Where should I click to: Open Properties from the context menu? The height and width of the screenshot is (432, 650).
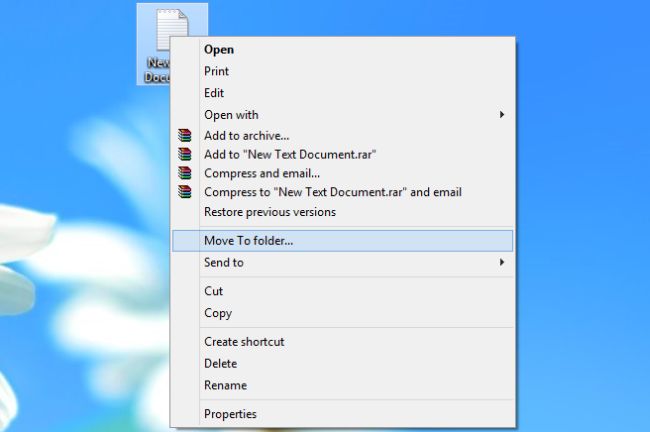coord(343,414)
